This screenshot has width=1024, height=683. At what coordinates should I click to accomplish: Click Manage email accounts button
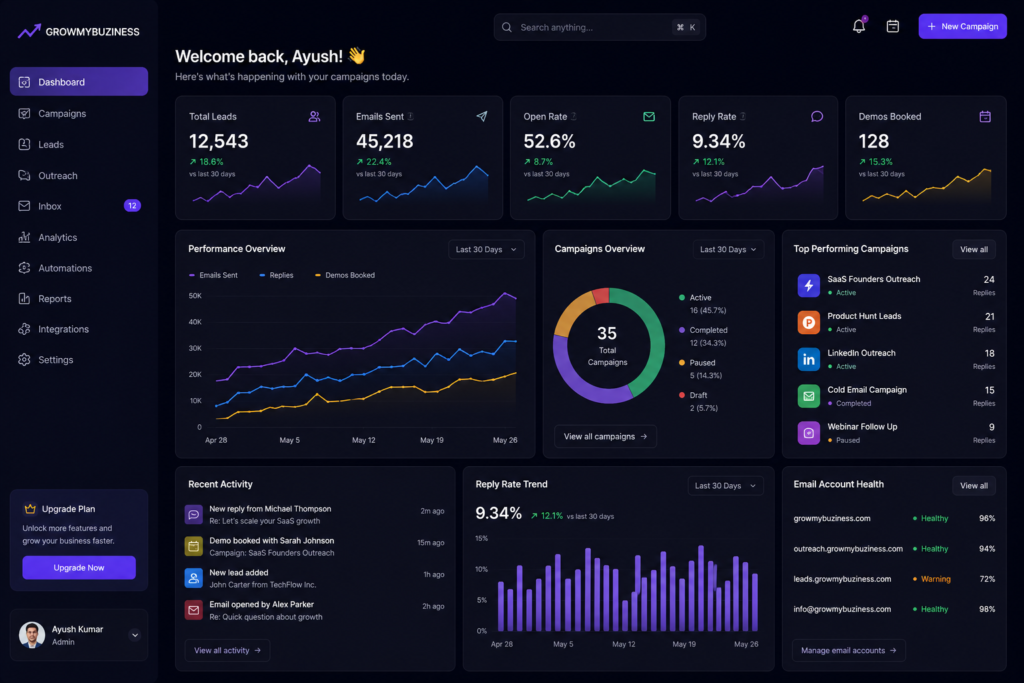coord(849,650)
